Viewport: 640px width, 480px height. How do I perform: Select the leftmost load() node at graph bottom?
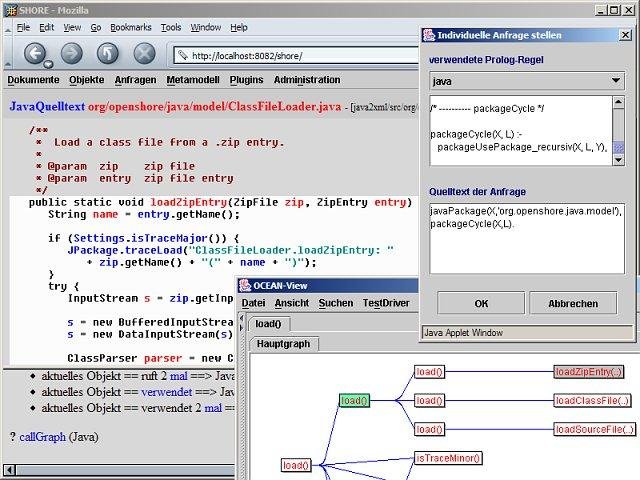click(296, 465)
